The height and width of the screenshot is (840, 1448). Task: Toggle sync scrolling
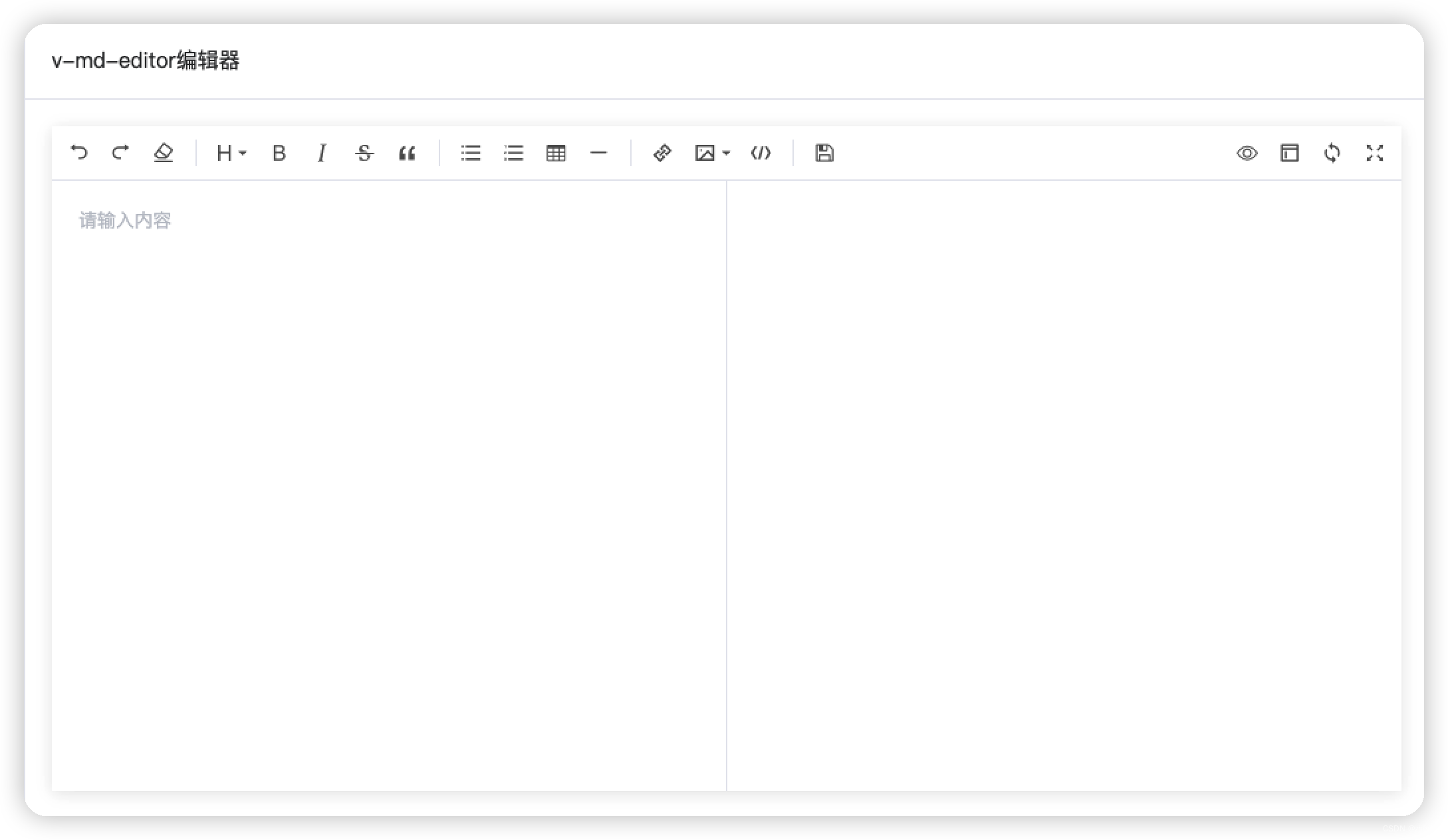click(1332, 153)
